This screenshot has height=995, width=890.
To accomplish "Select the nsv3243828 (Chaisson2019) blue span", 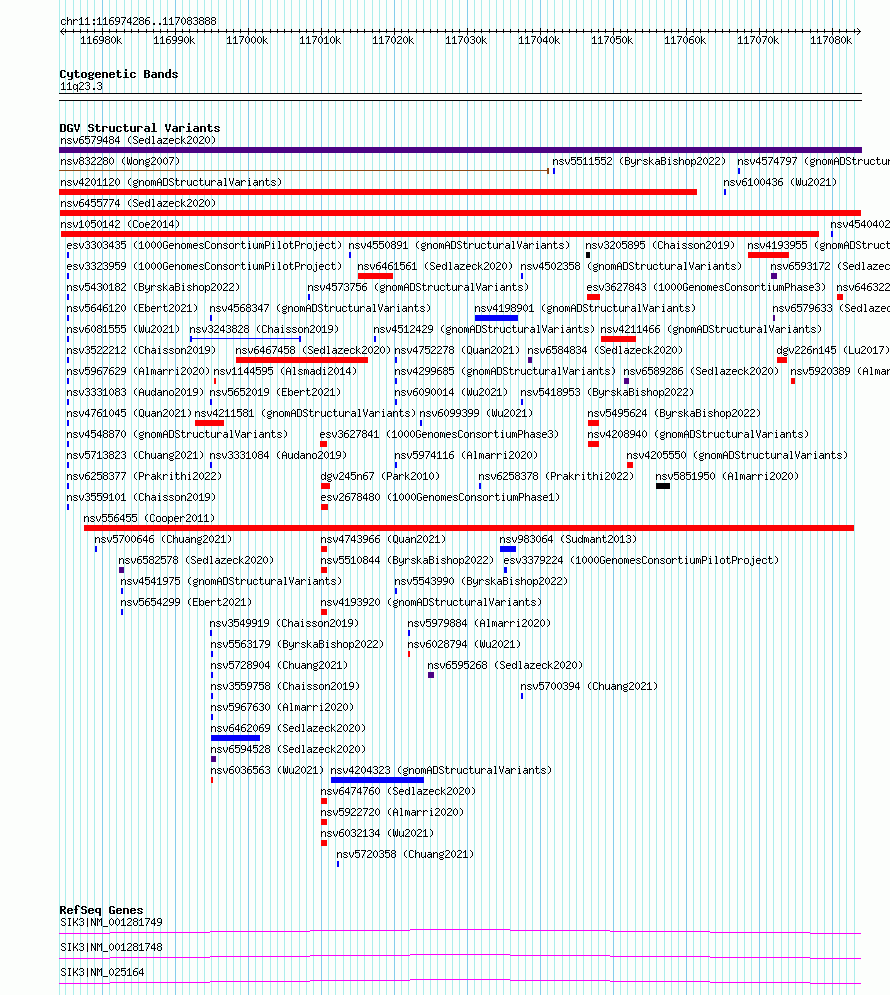I will (245, 339).
